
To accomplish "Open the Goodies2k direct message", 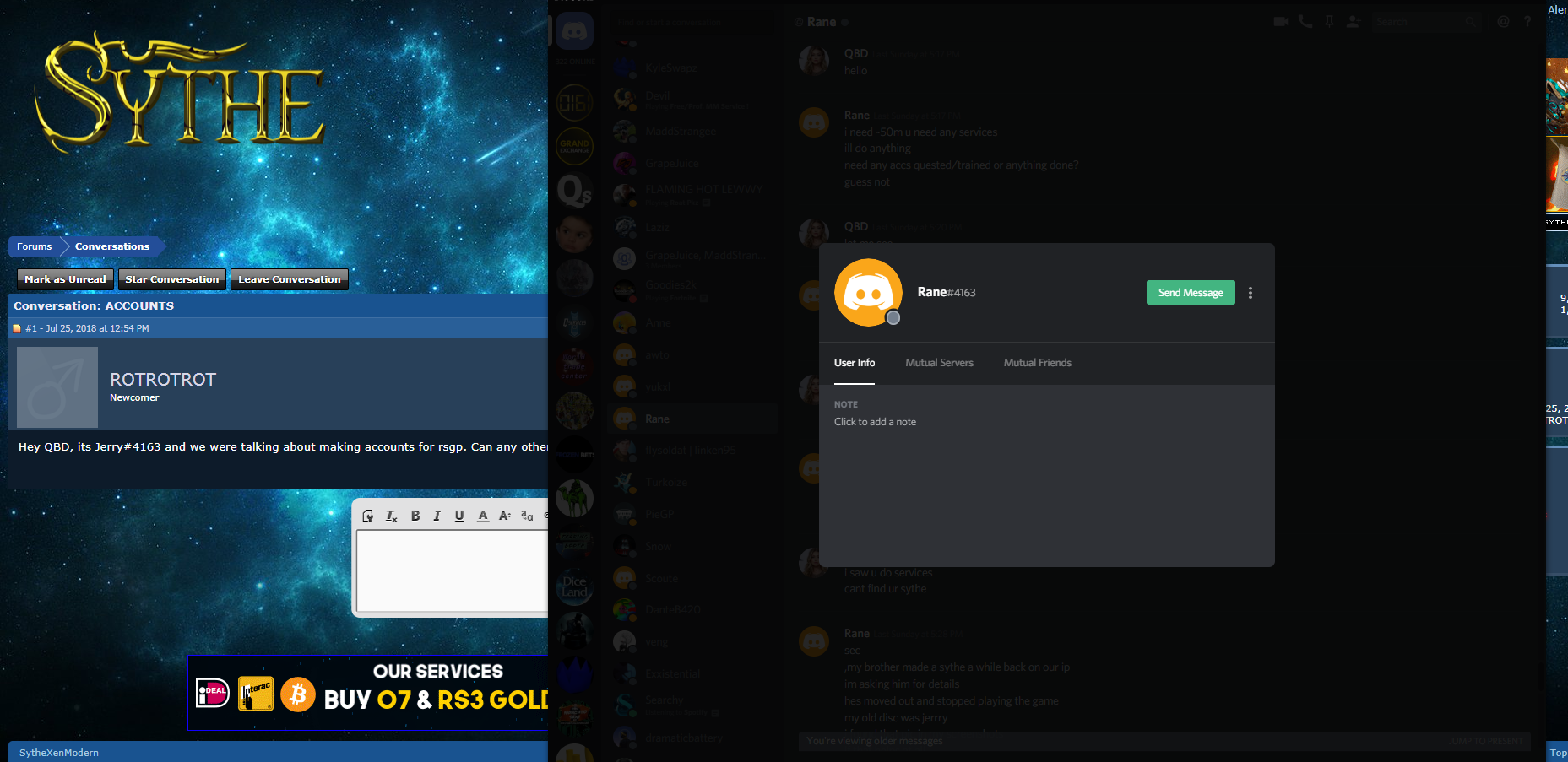I will (x=692, y=291).
